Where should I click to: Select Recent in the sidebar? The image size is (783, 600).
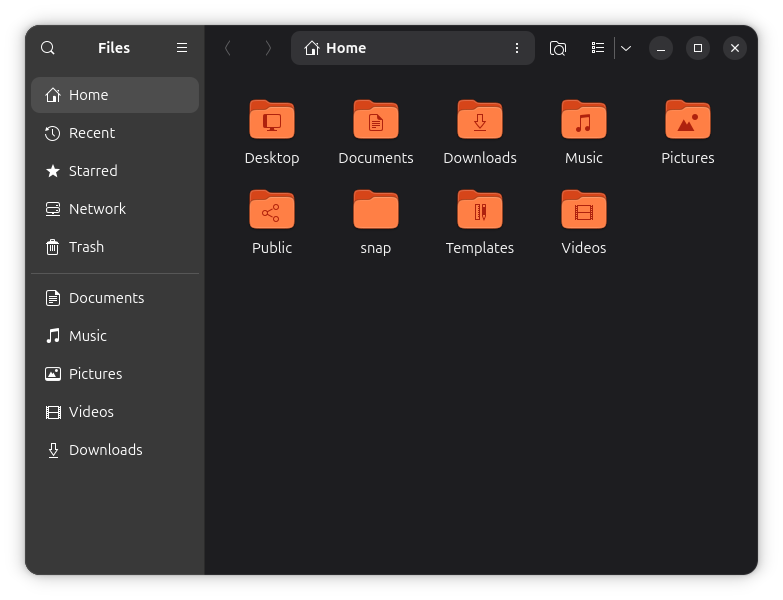115,133
